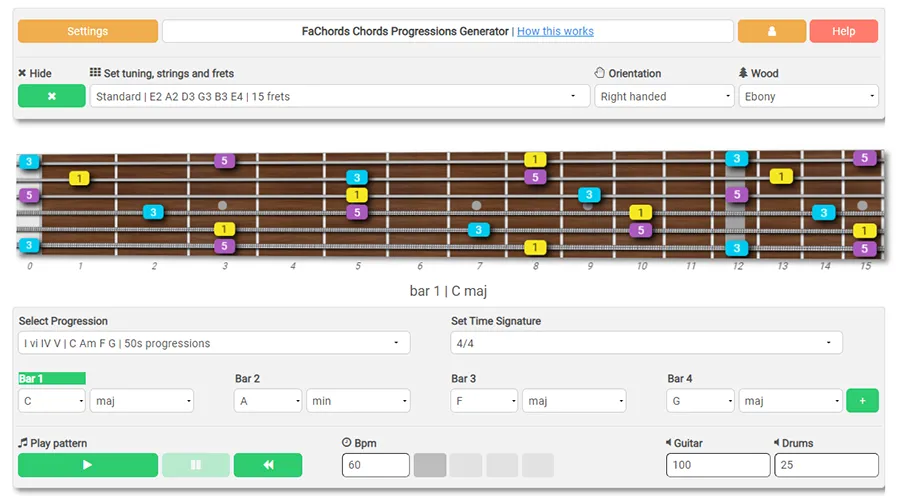Open the Time Signature 4/4 dropdown
This screenshot has width=900, height=499.
[646, 343]
